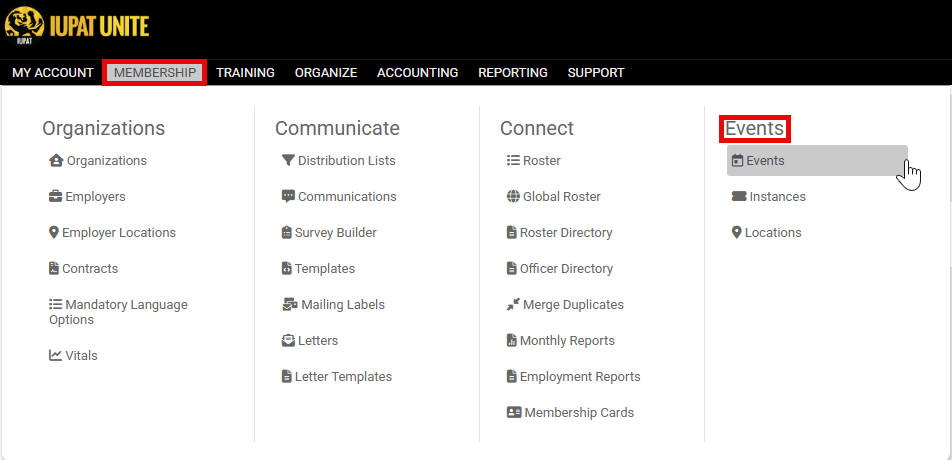
Task: Open the SUPPORT menu
Action: pyautogui.click(x=596, y=73)
